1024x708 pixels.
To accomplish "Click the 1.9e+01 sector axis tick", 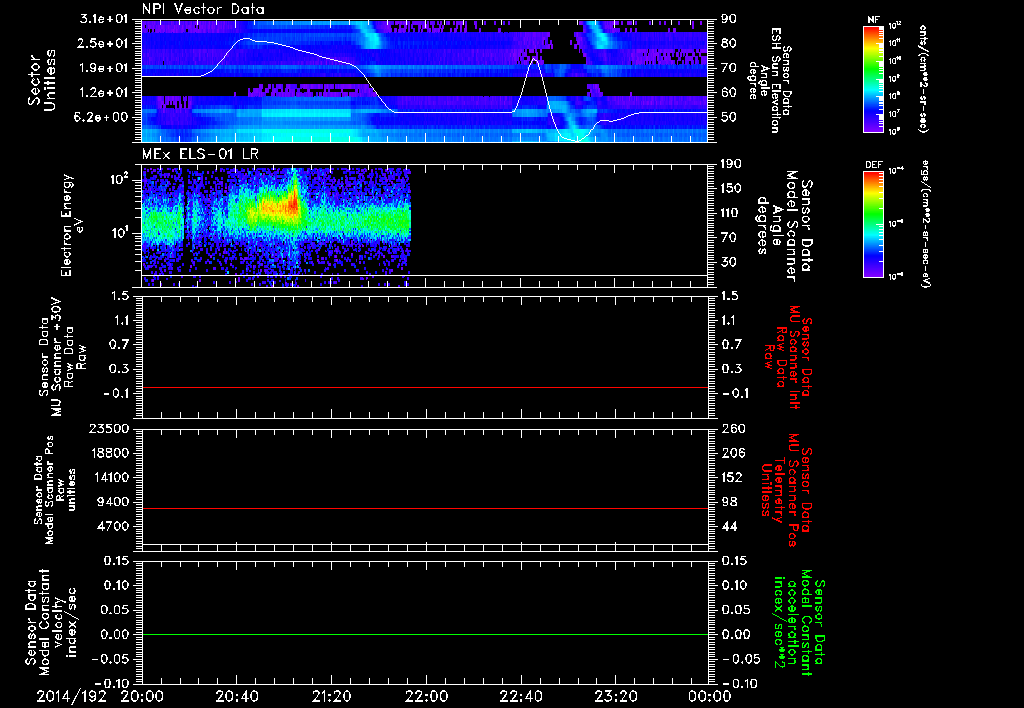I will click(106, 68).
